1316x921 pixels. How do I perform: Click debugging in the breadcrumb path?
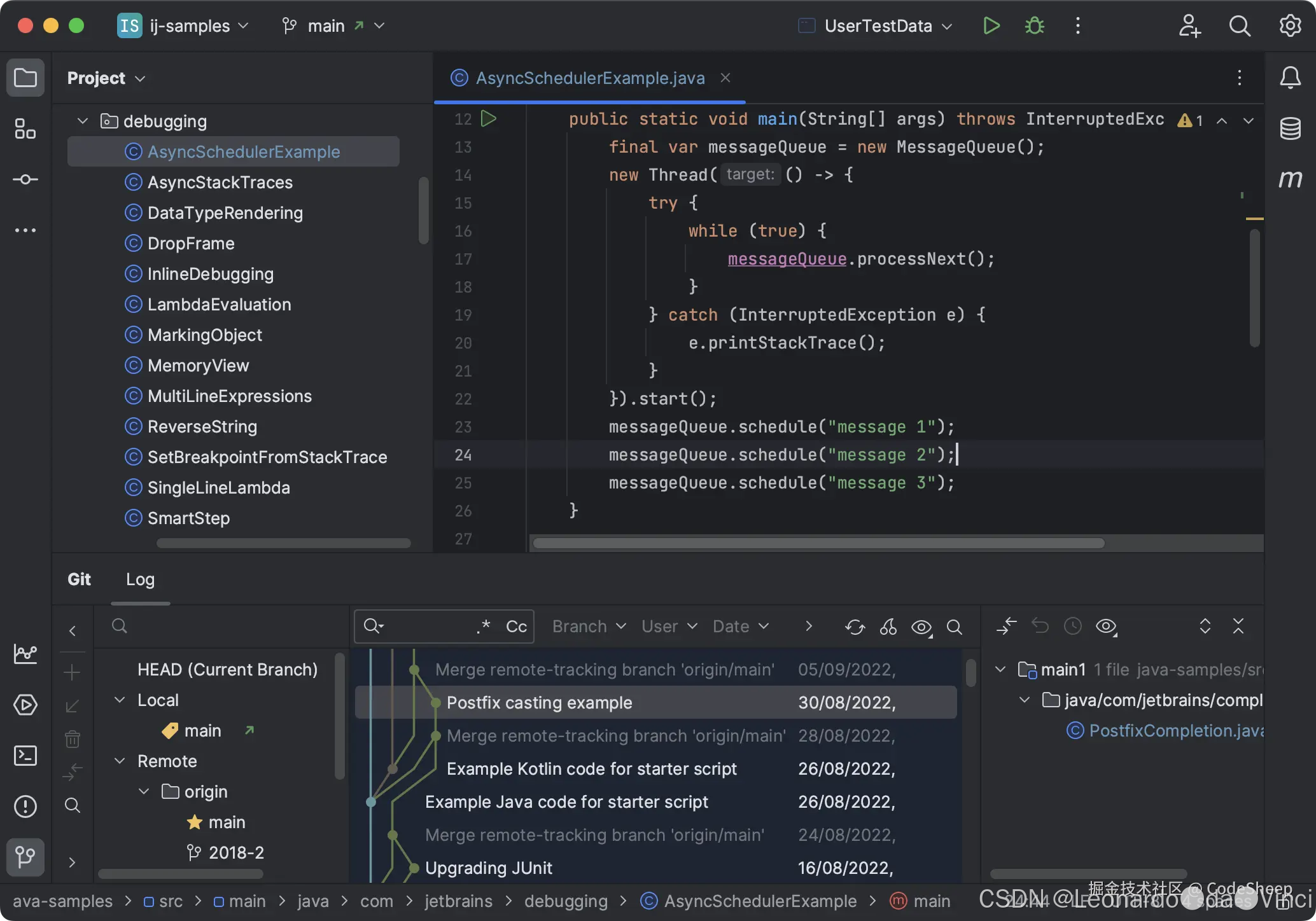[565, 901]
